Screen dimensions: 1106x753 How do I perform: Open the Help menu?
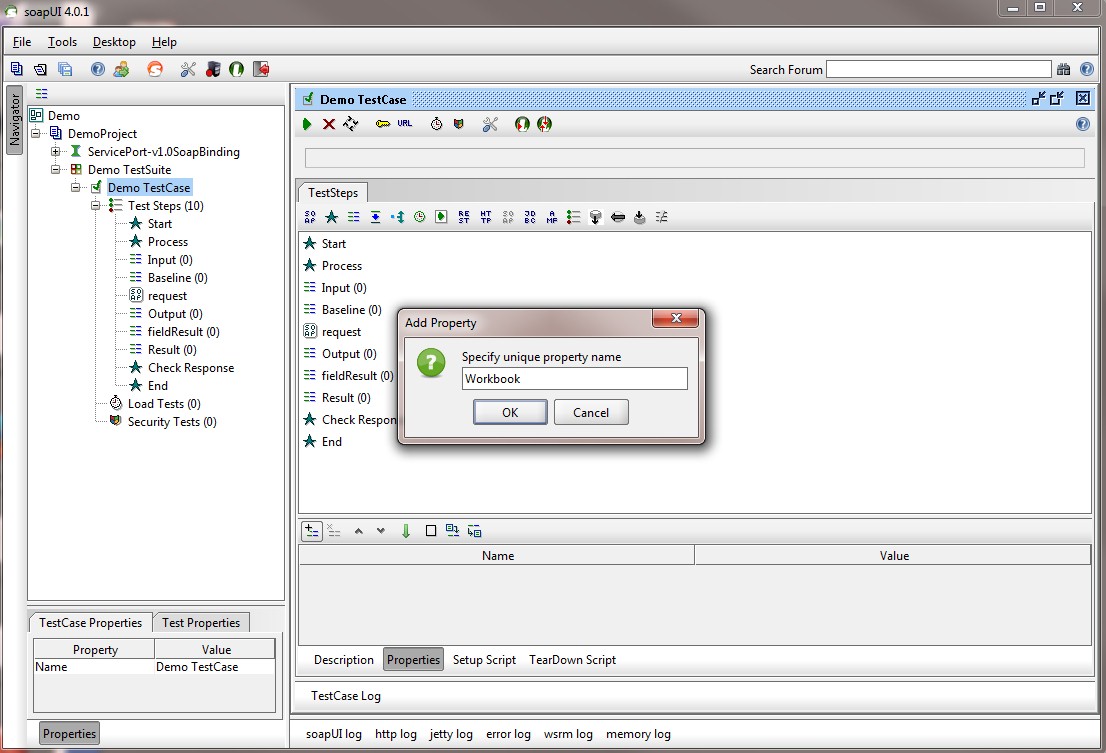click(x=164, y=42)
